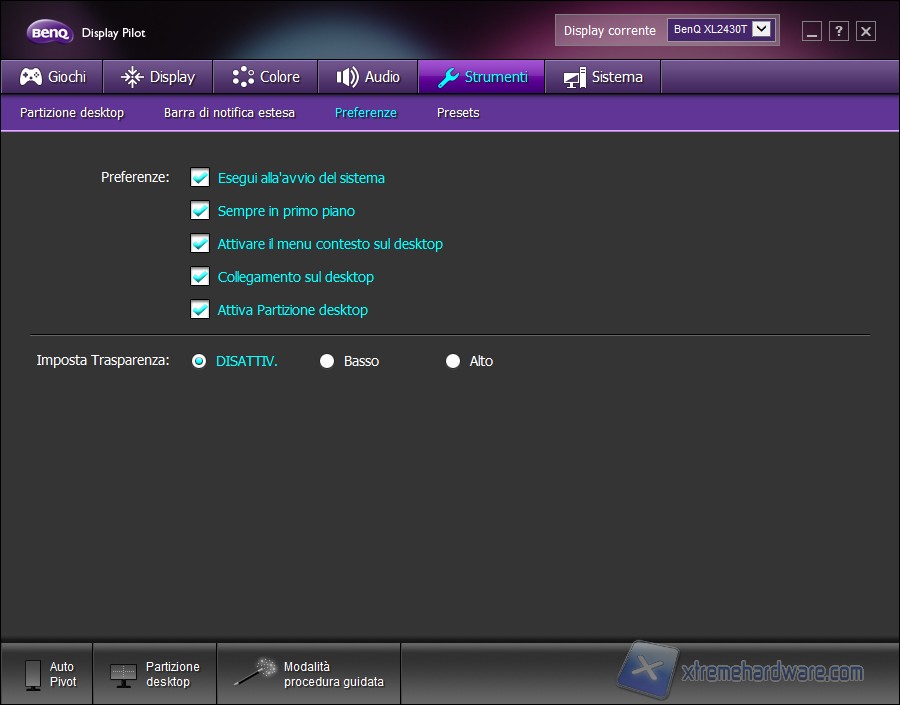Click the help question mark button
The image size is (900, 705).
[839, 31]
